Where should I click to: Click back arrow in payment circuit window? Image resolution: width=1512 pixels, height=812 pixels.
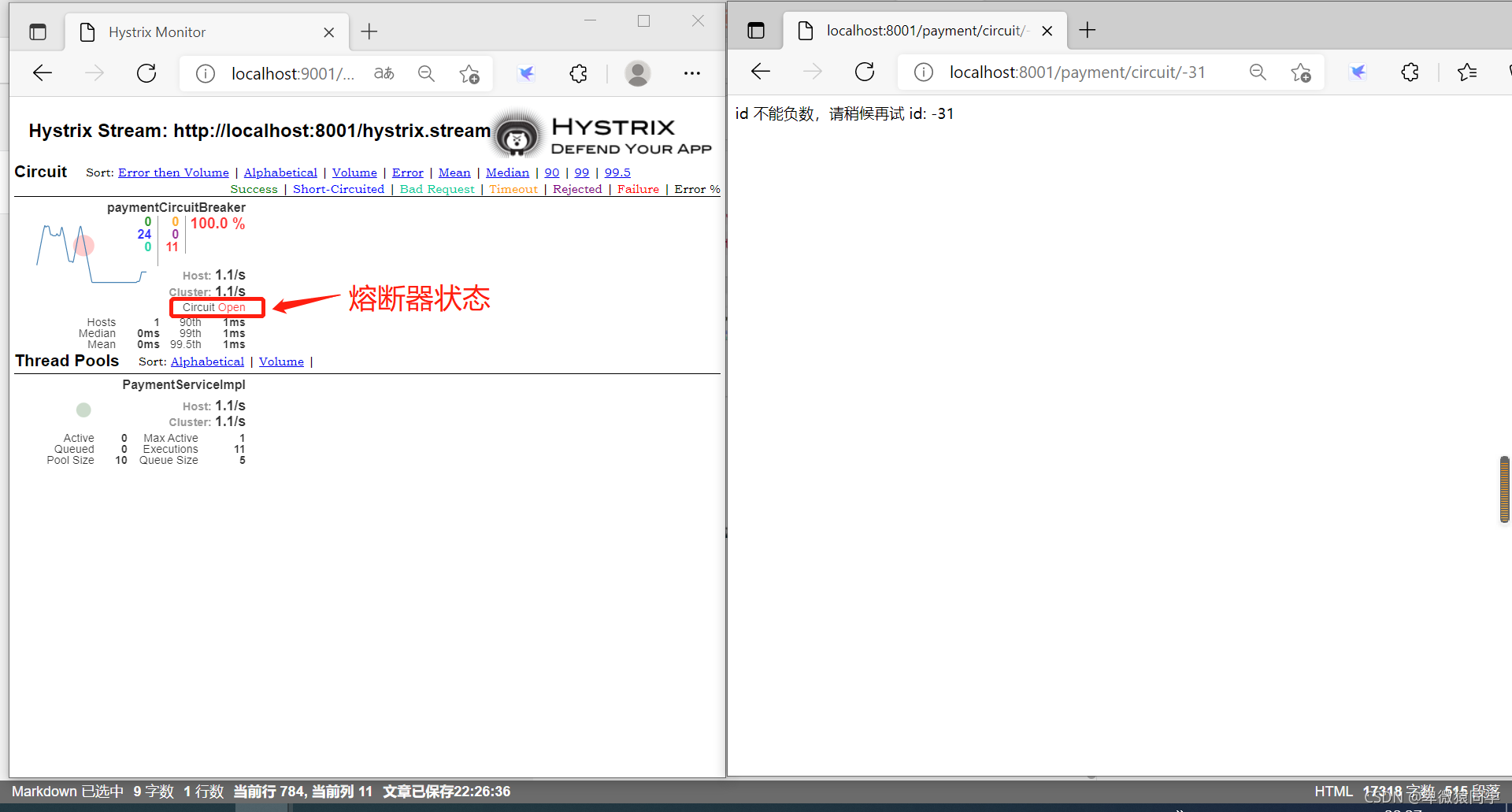pyautogui.click(x=761, y=72)
